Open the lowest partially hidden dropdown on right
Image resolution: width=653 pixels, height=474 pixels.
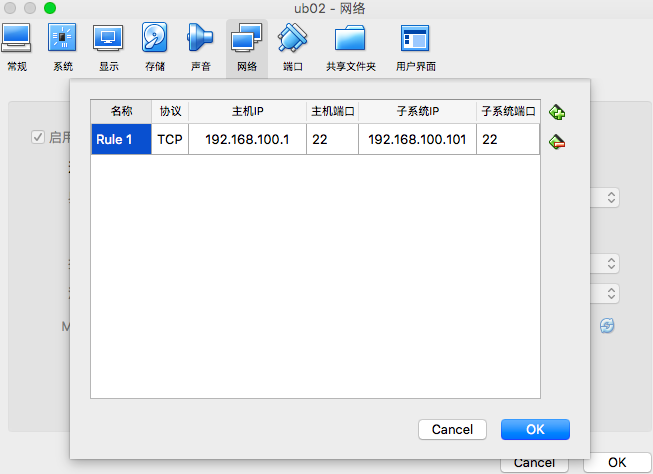point(611,293)
